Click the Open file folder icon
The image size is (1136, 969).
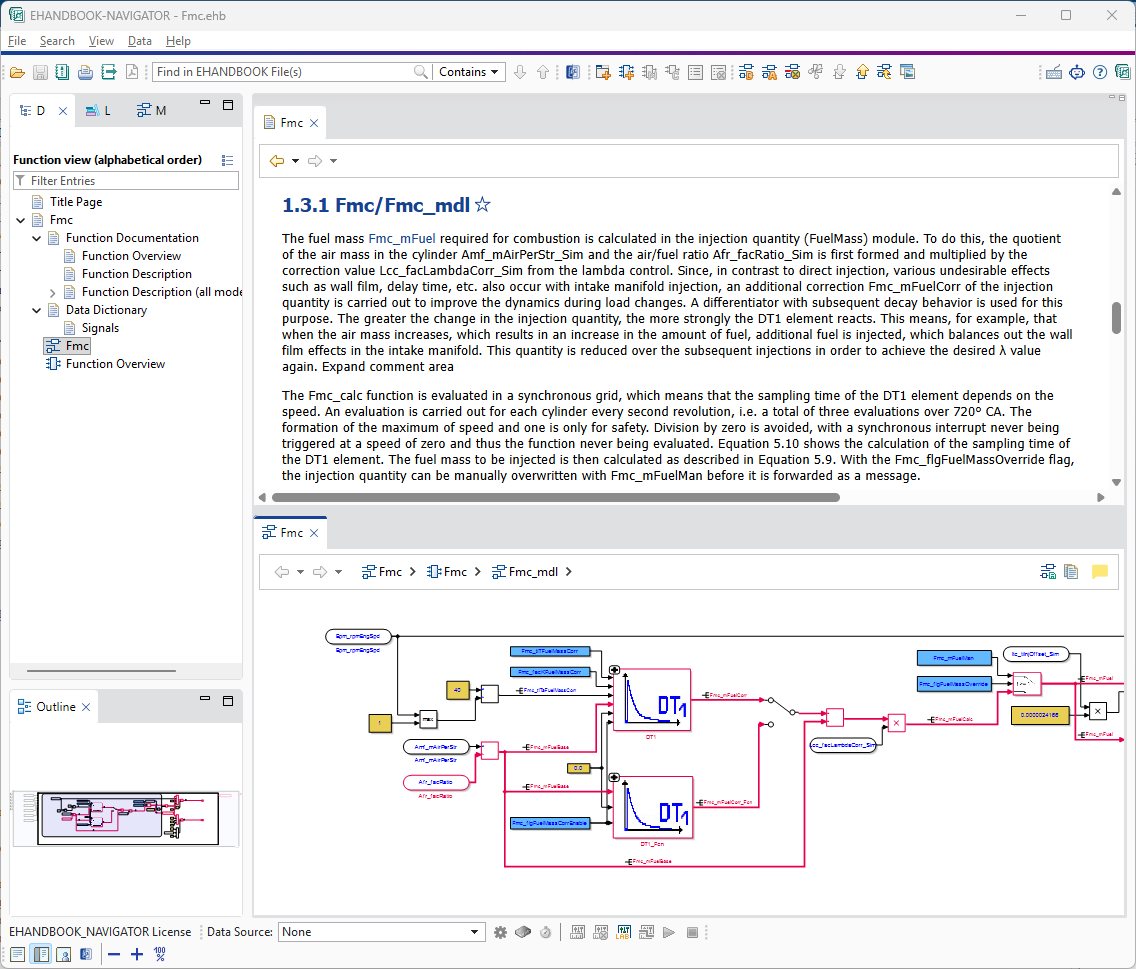click(x=17, y=72)
